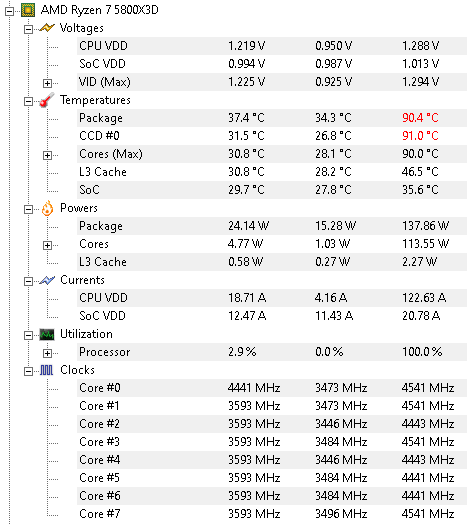
Task: Click the Clocks square-wave icon
Action: click(x=47, y=370)
